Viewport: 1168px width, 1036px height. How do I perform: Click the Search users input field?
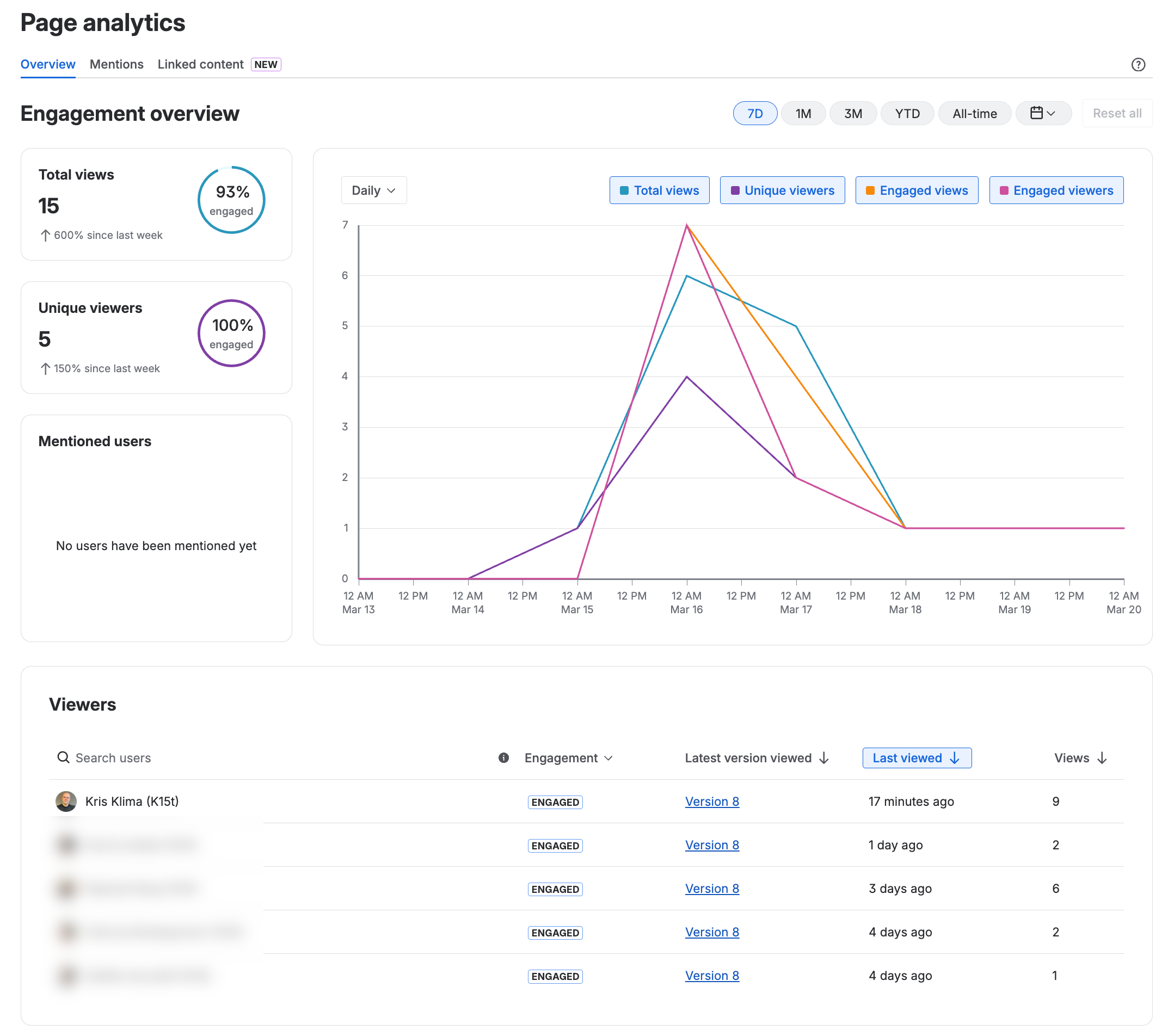(113, 757)
